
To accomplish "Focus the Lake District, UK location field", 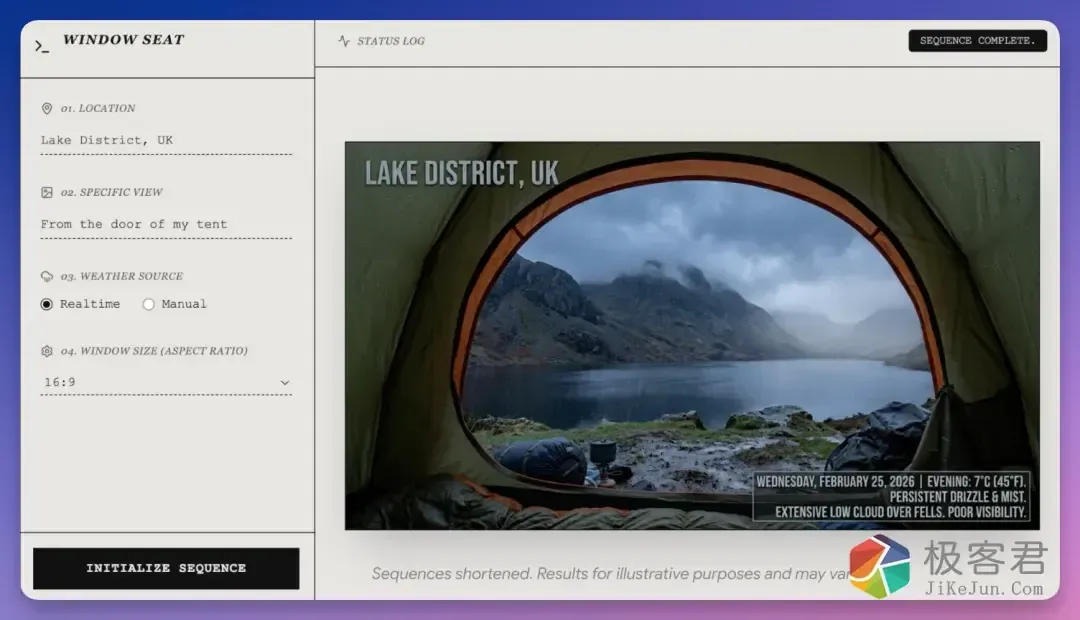I will pyautogui.click(x=165, y=140).
